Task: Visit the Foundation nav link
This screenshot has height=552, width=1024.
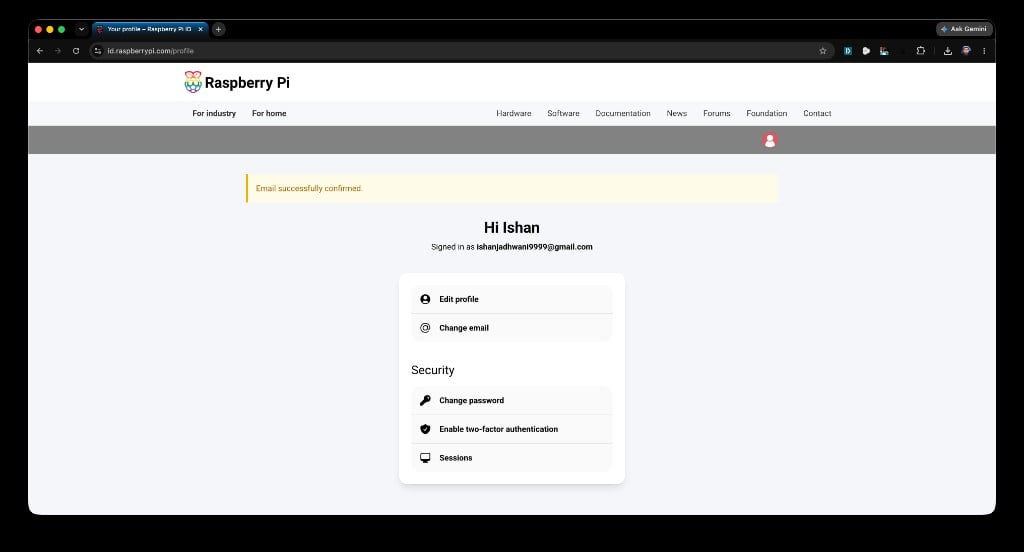Action: [x=767, y=113]
